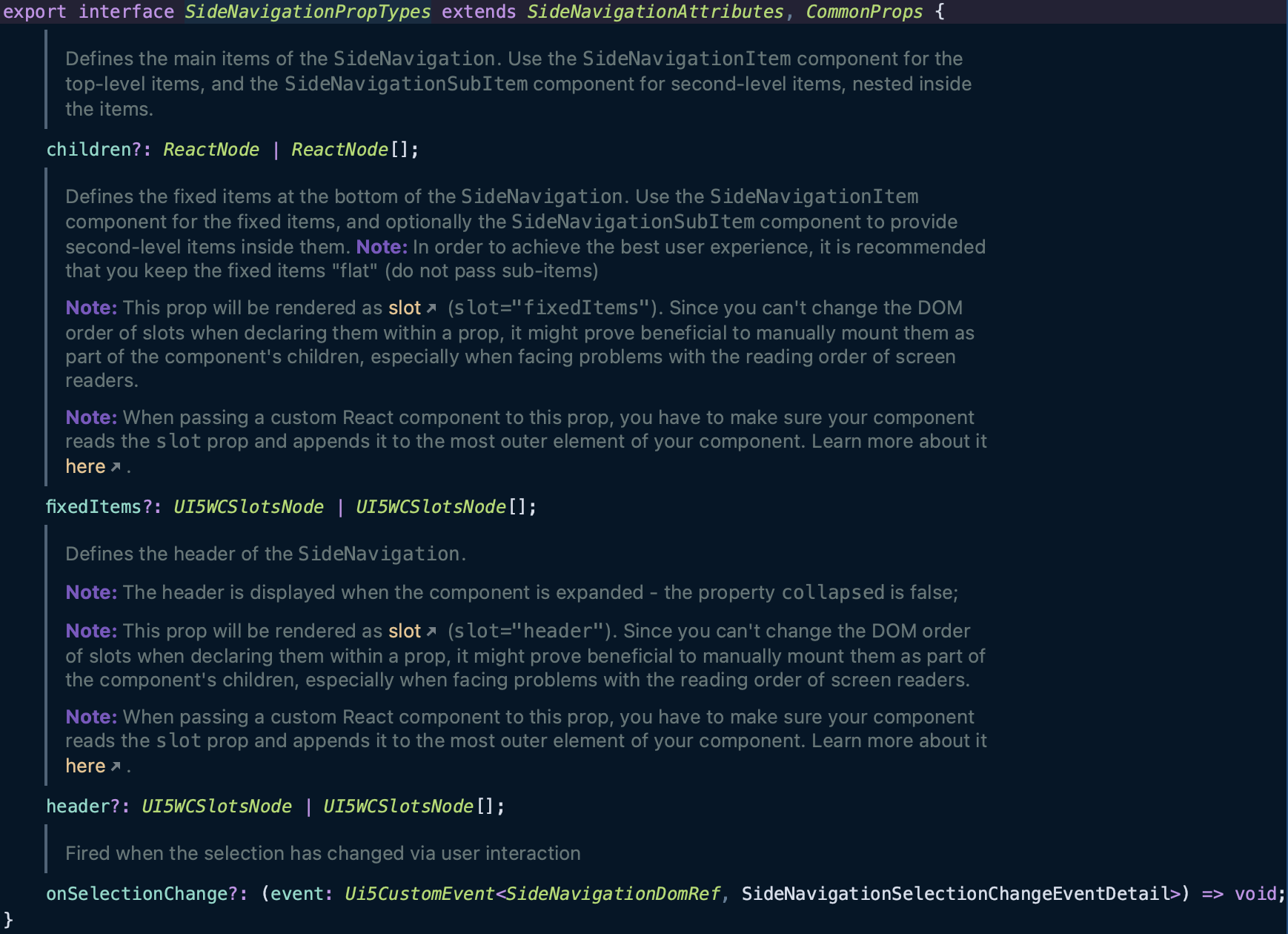Click the UI5WCSlotsNode[] array type on the fixedItems line
This screenshot has height=934, width=1288.
tap(442, 507)
